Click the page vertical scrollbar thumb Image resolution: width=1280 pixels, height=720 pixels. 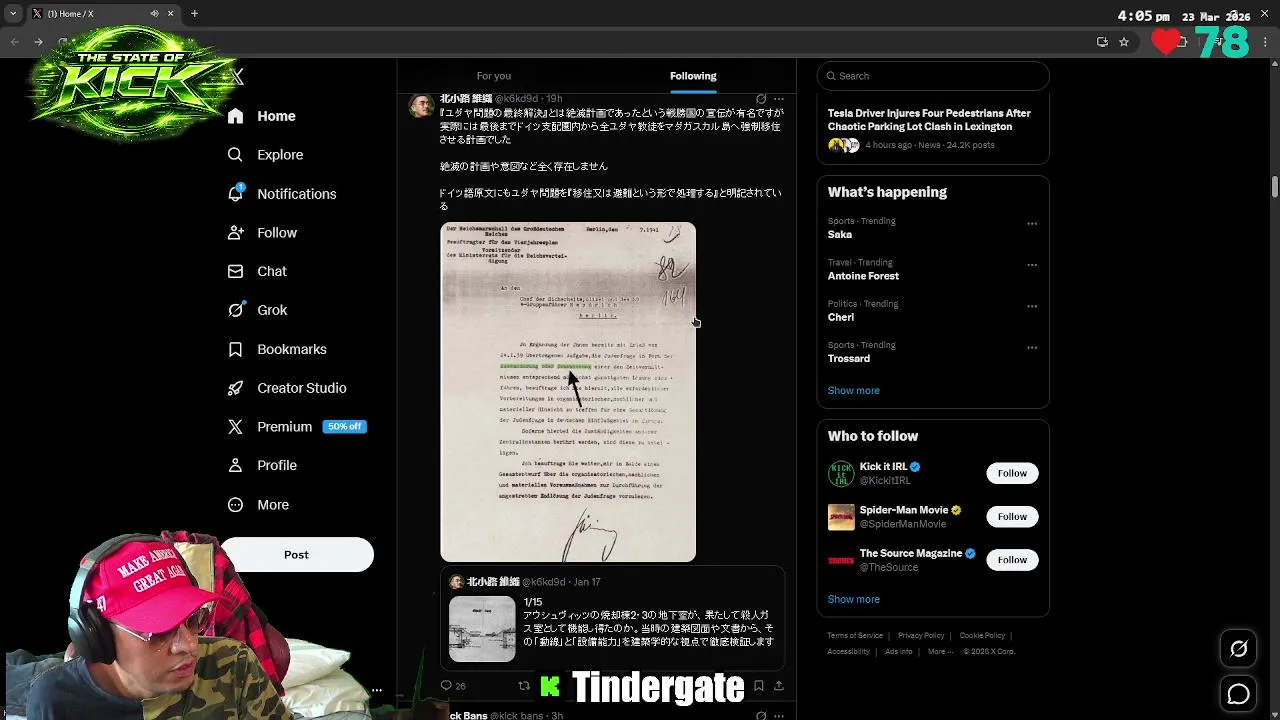coord(1274,187)
